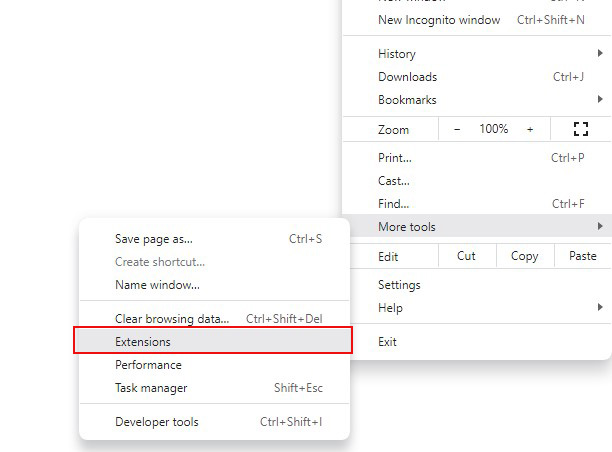Choose Print... from the menu
This screenshot has height=452, width=612.
click(477, 158)
